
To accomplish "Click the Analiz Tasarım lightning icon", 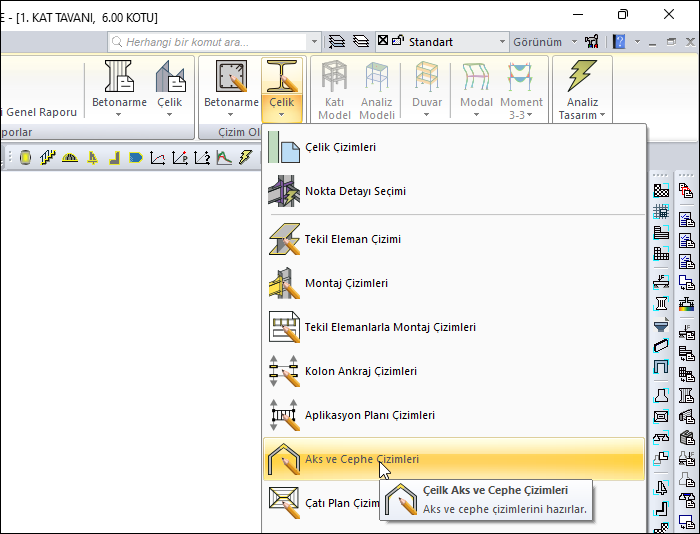I will [x=582, y=78].
